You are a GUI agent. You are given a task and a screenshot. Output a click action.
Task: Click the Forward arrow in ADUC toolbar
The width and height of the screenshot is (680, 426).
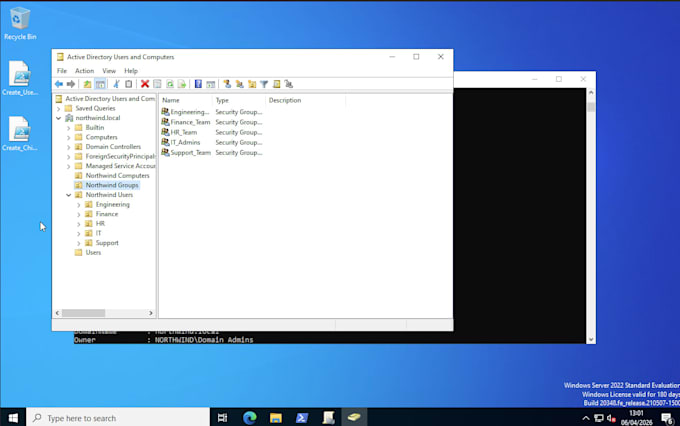(71, 84)
